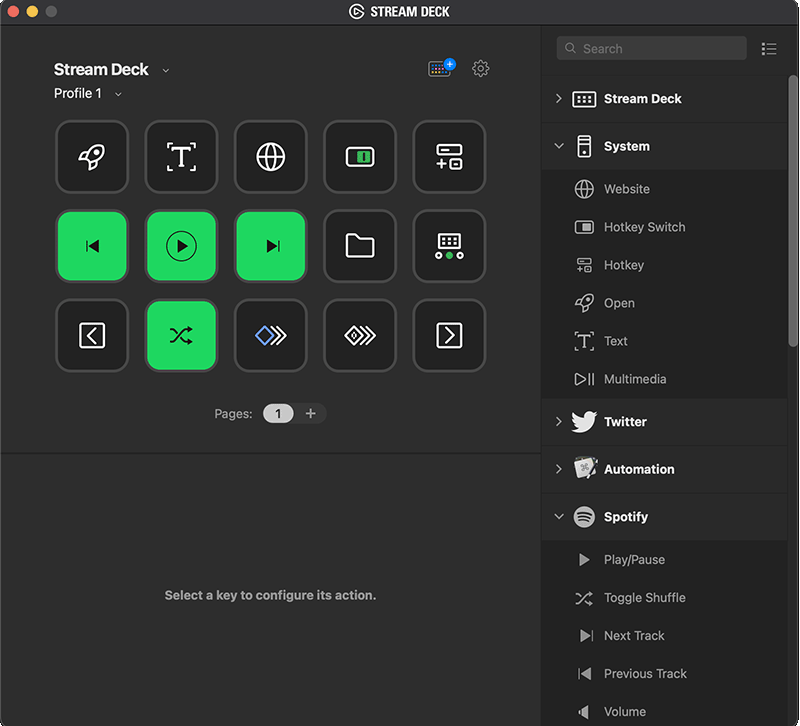Click the green Play key on the grid
The height and width of the screenshot is (726, 800).
(181, 246)
